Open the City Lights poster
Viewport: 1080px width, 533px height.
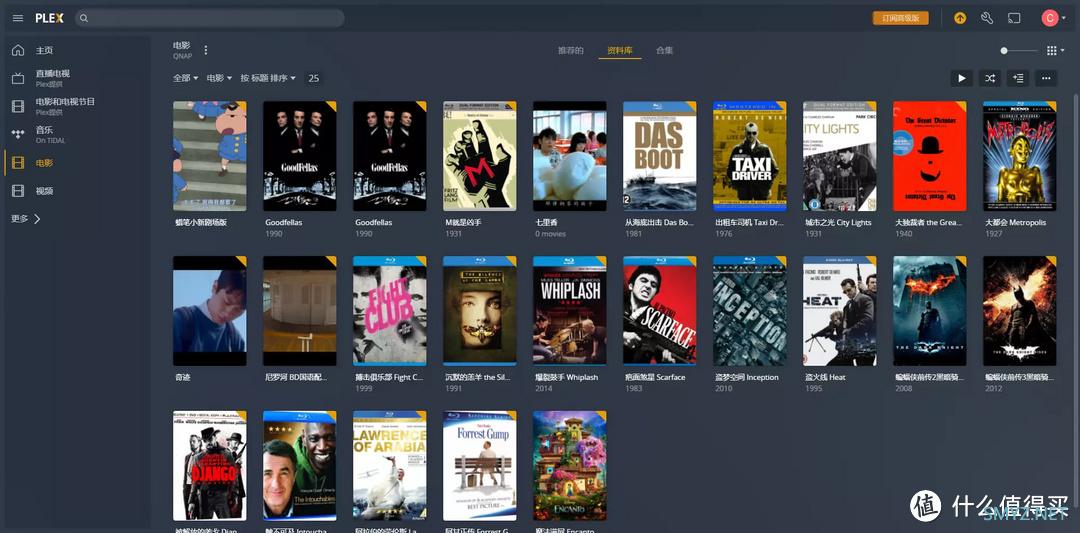click(x=840, y=156)
